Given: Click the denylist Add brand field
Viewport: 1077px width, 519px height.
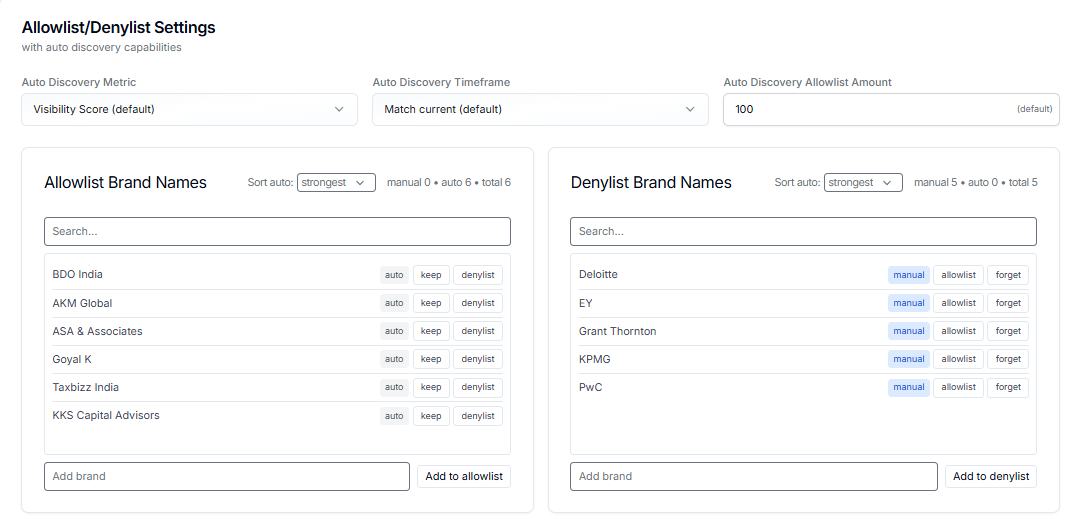Looking at the screenshot, I should coord(753,476).
